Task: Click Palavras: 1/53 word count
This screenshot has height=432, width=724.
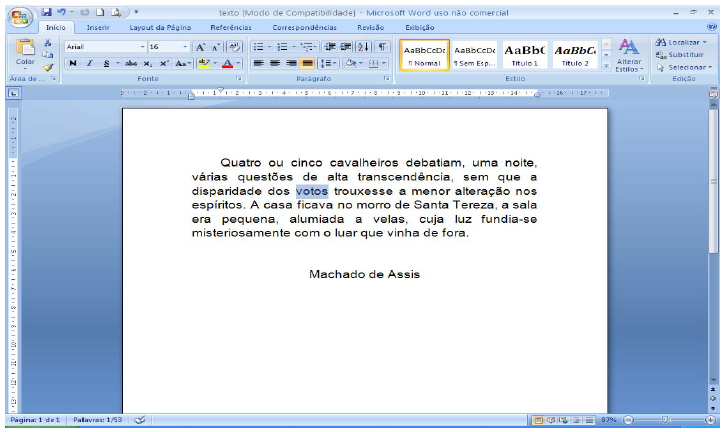Action: click(x=98, y=420)
